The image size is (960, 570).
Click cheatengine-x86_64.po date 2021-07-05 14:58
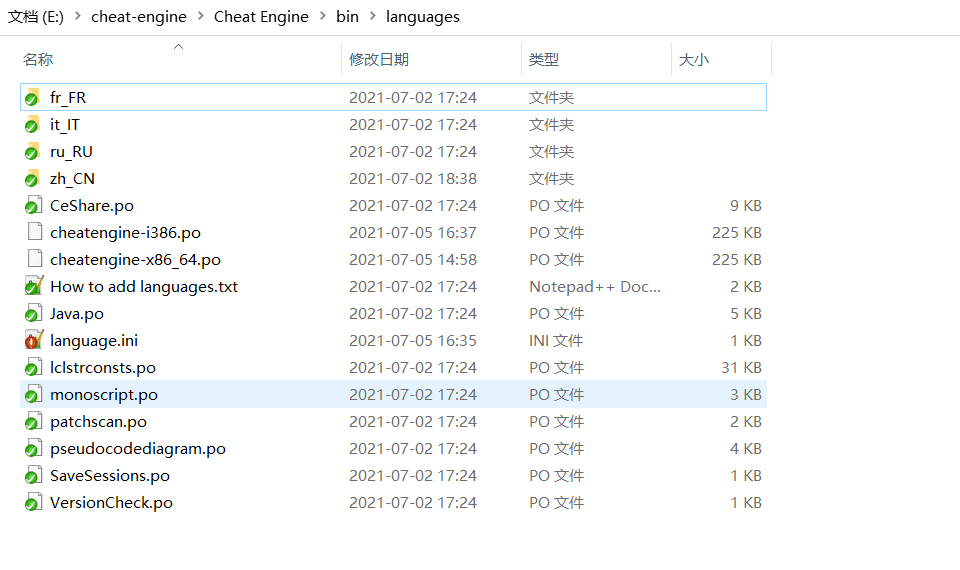413,259
